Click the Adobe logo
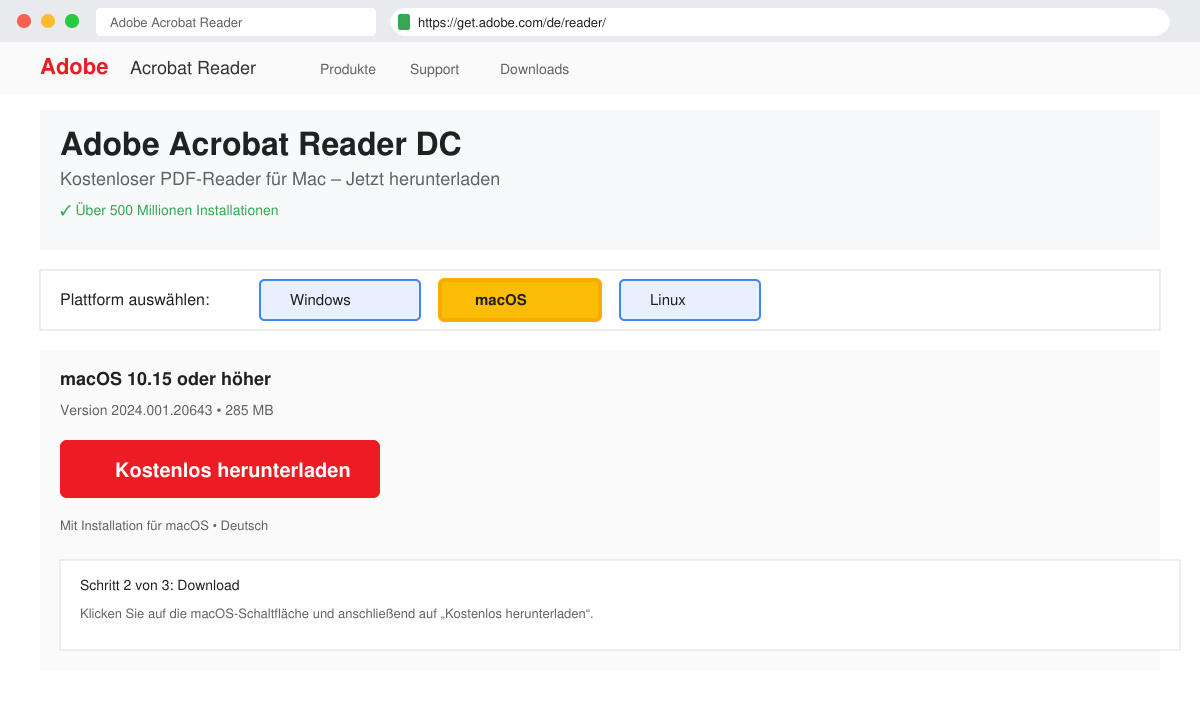The image size is (1200, 720). click(74, 67)
